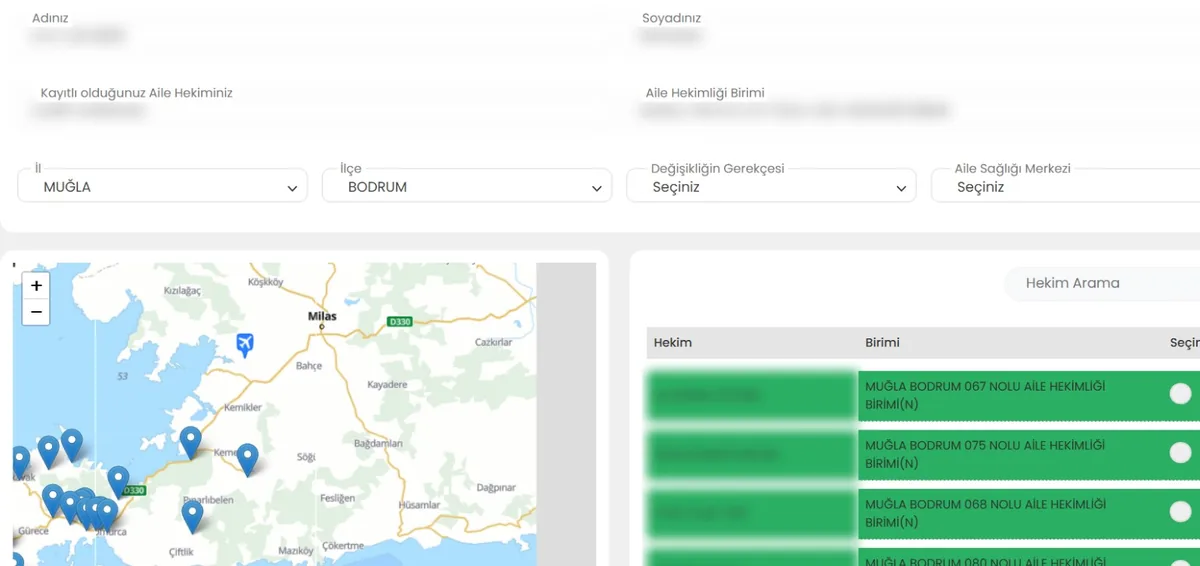Select the map pin directly above Gürece label
The height and width of the screenshot is (566, 1200).
(x=52, y=500)
